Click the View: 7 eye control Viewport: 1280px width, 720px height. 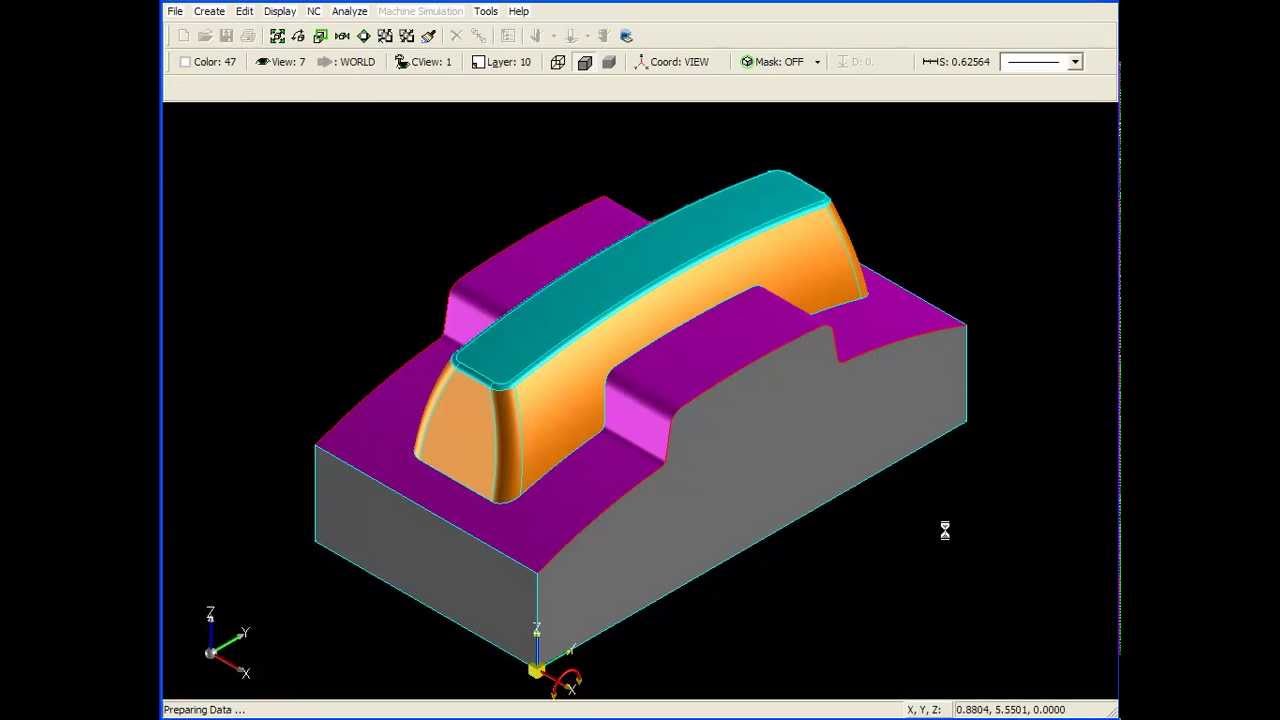click(x=280, y=62)
